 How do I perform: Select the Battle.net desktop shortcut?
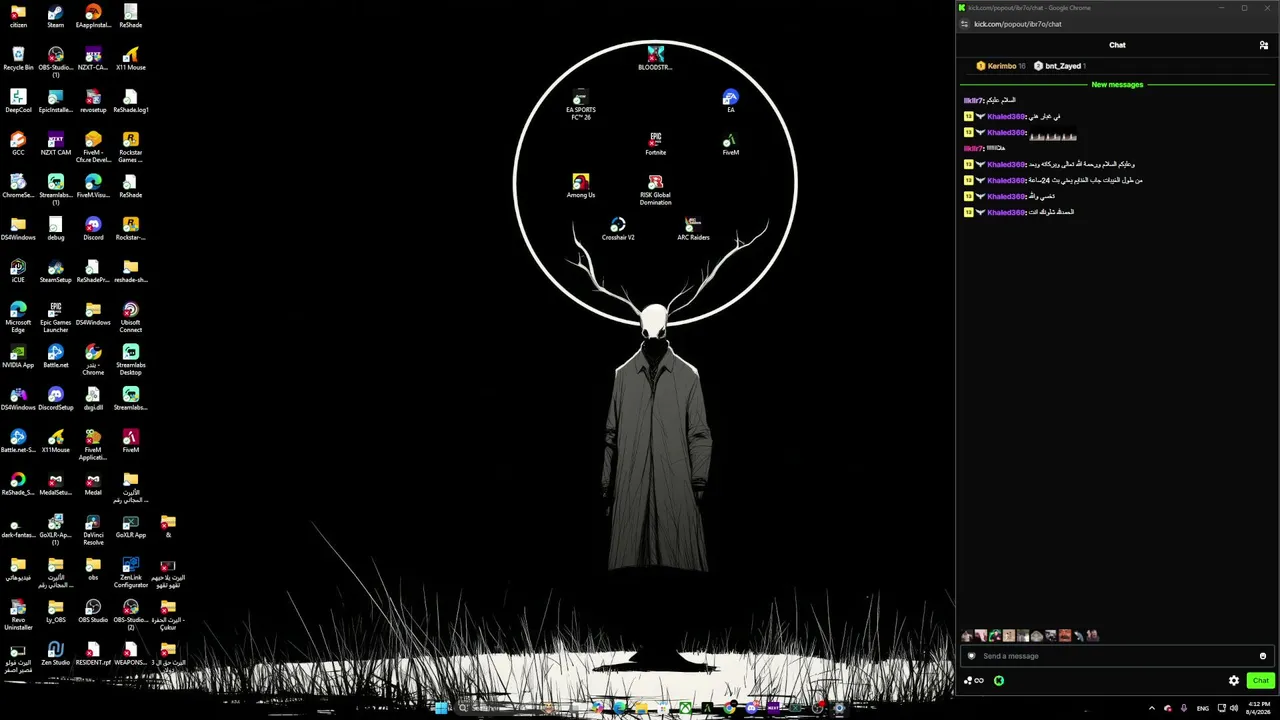[55, 356]
